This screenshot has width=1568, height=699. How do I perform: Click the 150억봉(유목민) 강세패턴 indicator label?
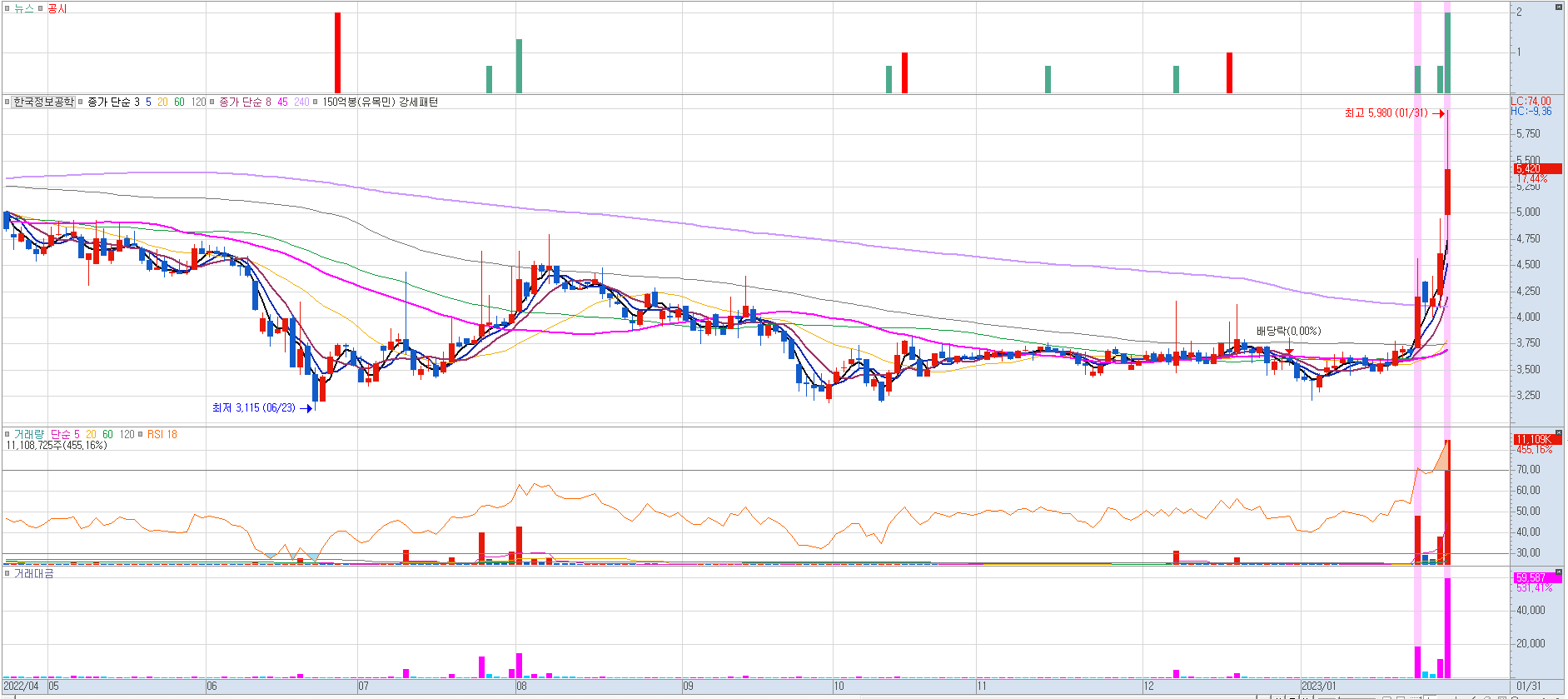click(x=380, y=102)
